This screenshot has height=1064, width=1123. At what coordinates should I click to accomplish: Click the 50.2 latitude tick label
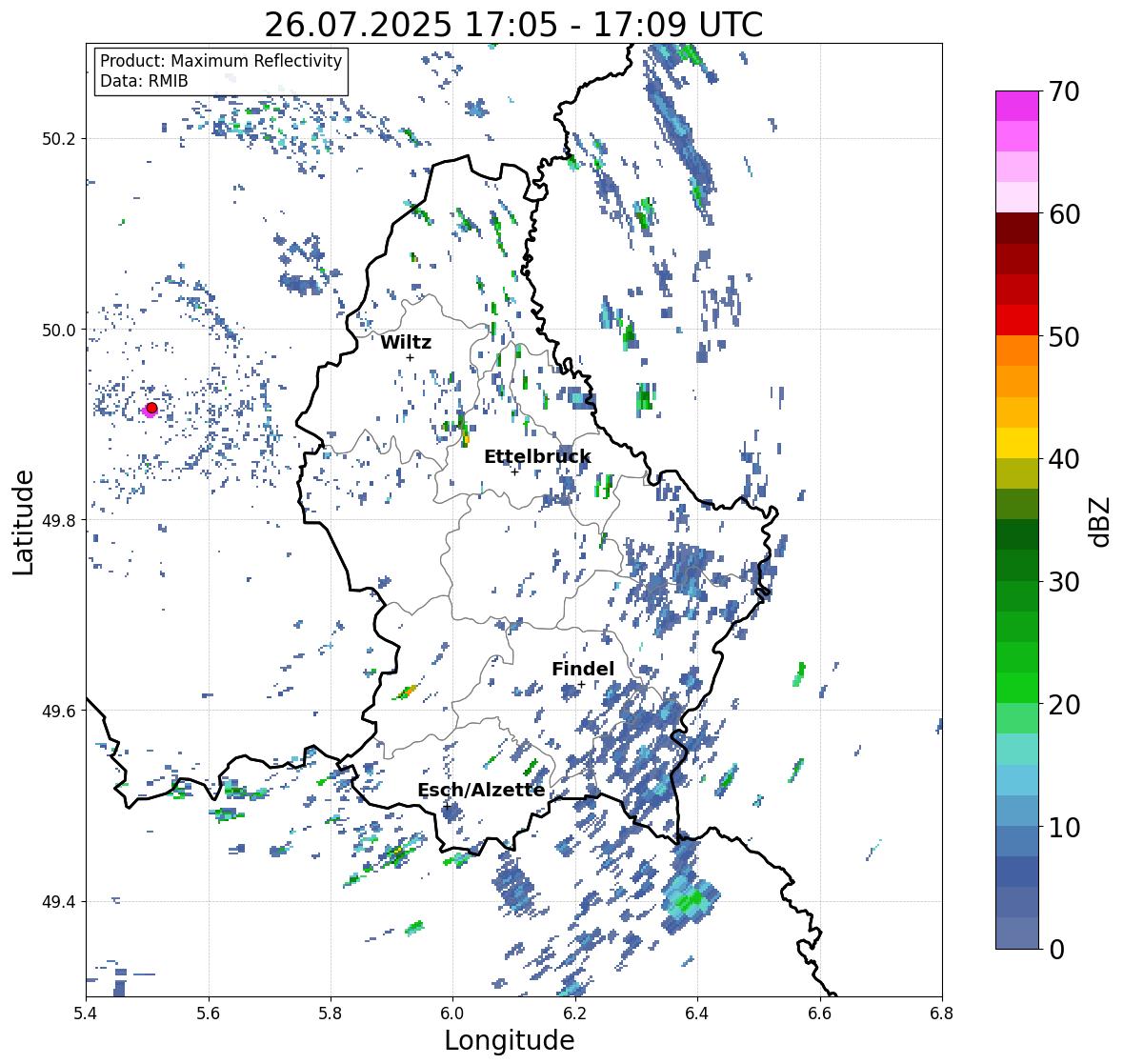(x=59, y=139)
